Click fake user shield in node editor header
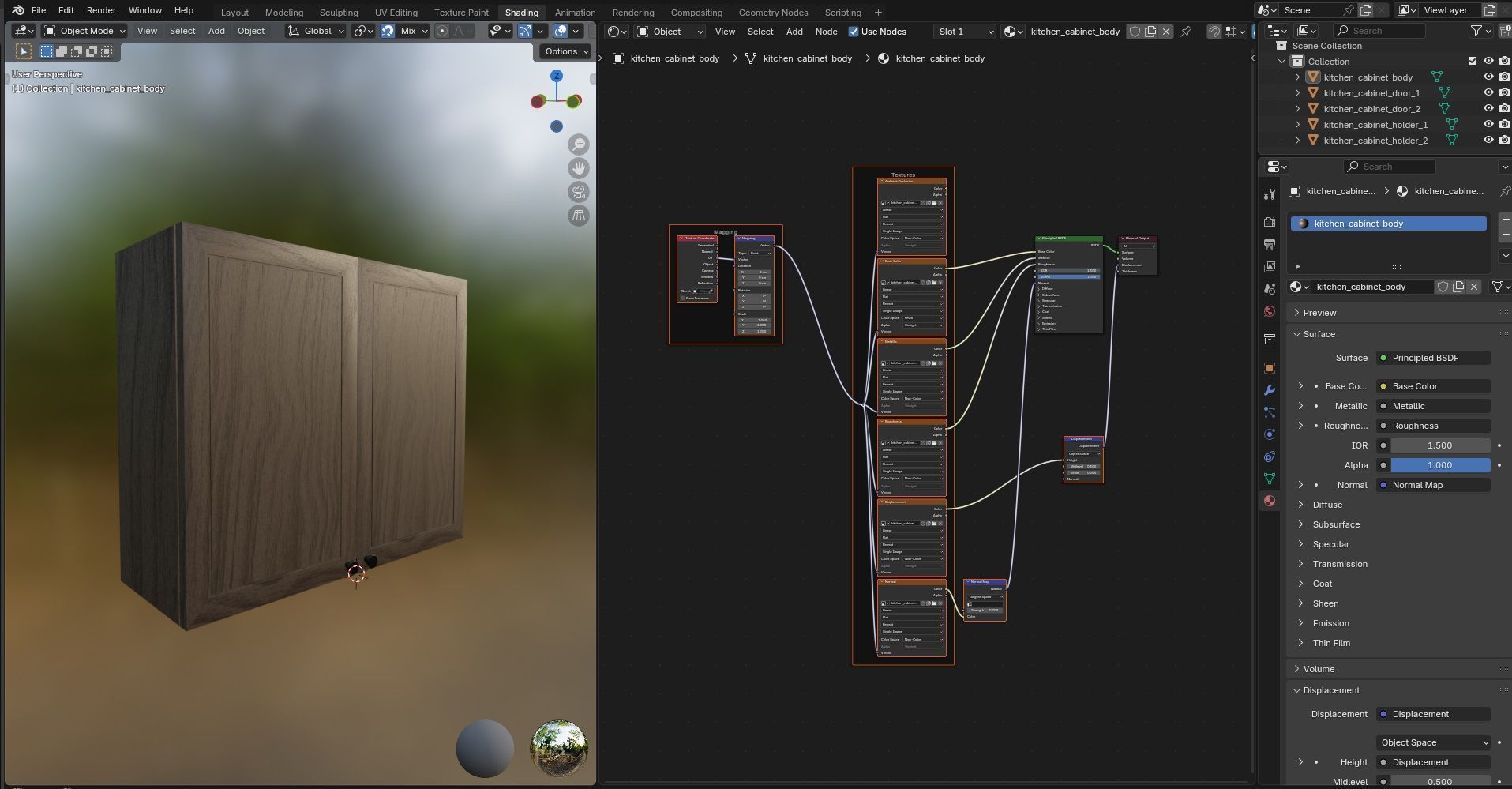This screenshot has width=1512, height=789. (1135, 32)
